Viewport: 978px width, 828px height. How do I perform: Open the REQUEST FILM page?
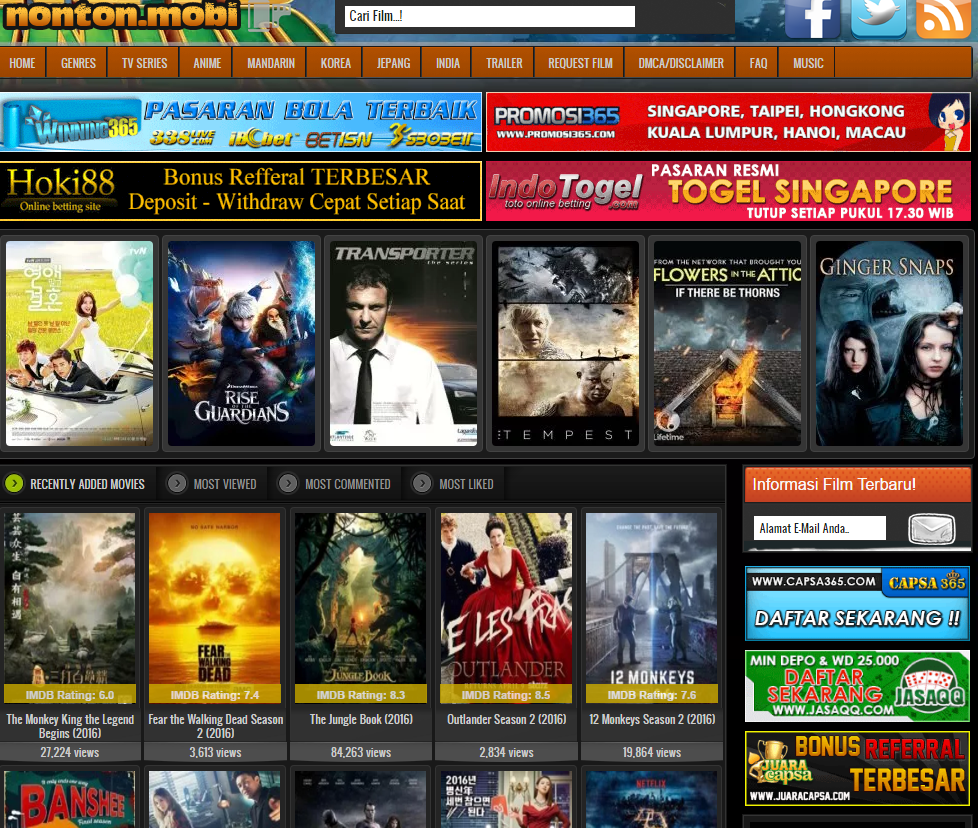580,63
